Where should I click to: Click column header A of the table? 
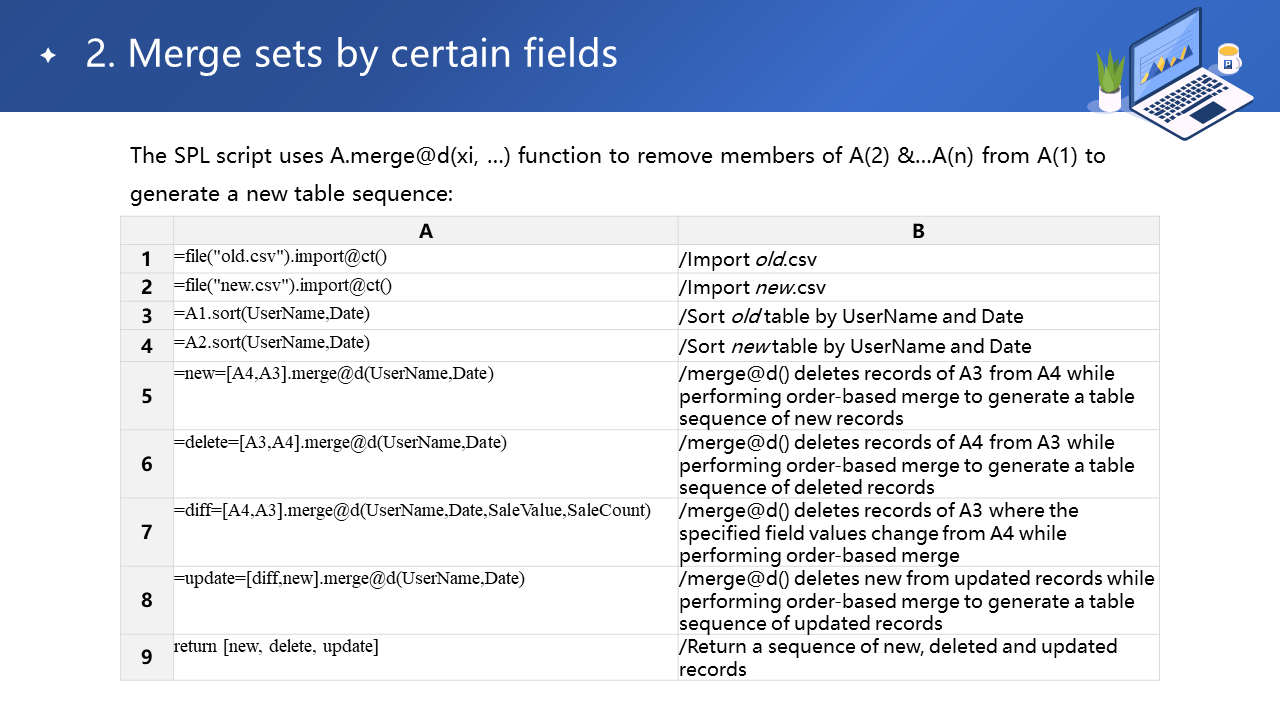click(425, 231)
